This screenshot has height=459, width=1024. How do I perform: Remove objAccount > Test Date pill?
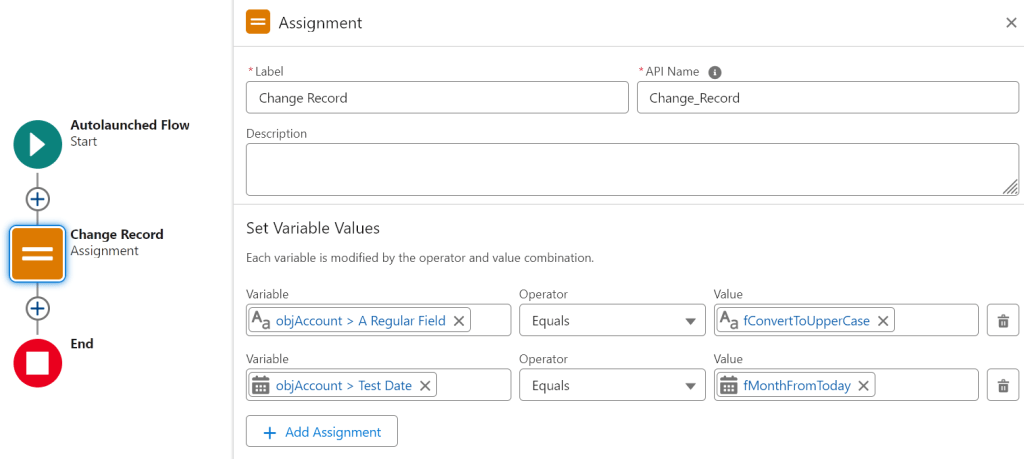[x=425, y=386]
